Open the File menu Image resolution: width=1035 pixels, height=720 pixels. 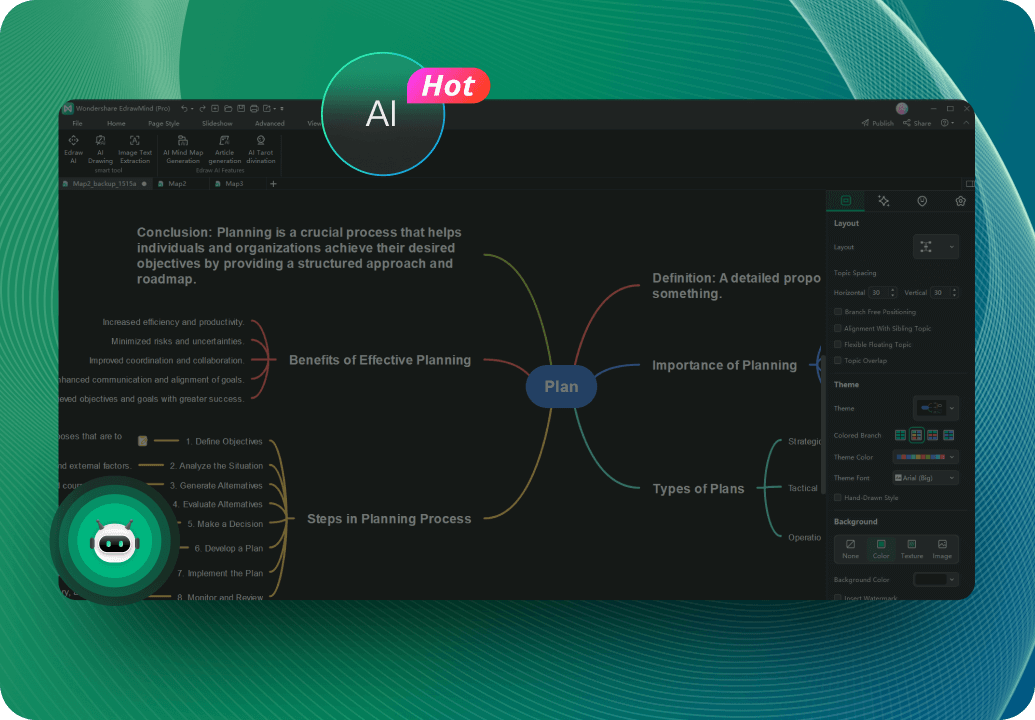coord(77,123)
